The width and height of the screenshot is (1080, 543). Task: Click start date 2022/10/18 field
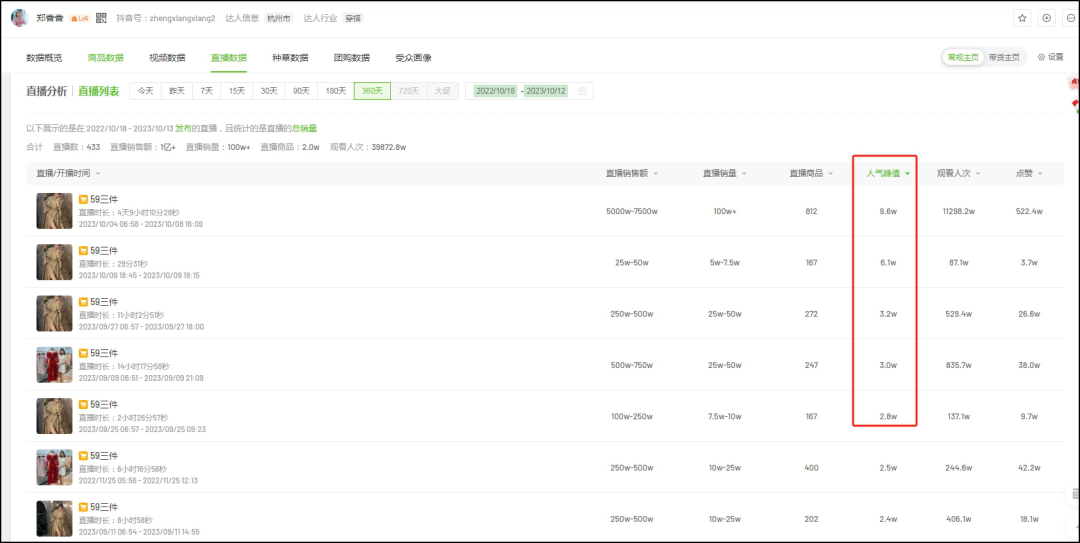(x=496, y=91)
